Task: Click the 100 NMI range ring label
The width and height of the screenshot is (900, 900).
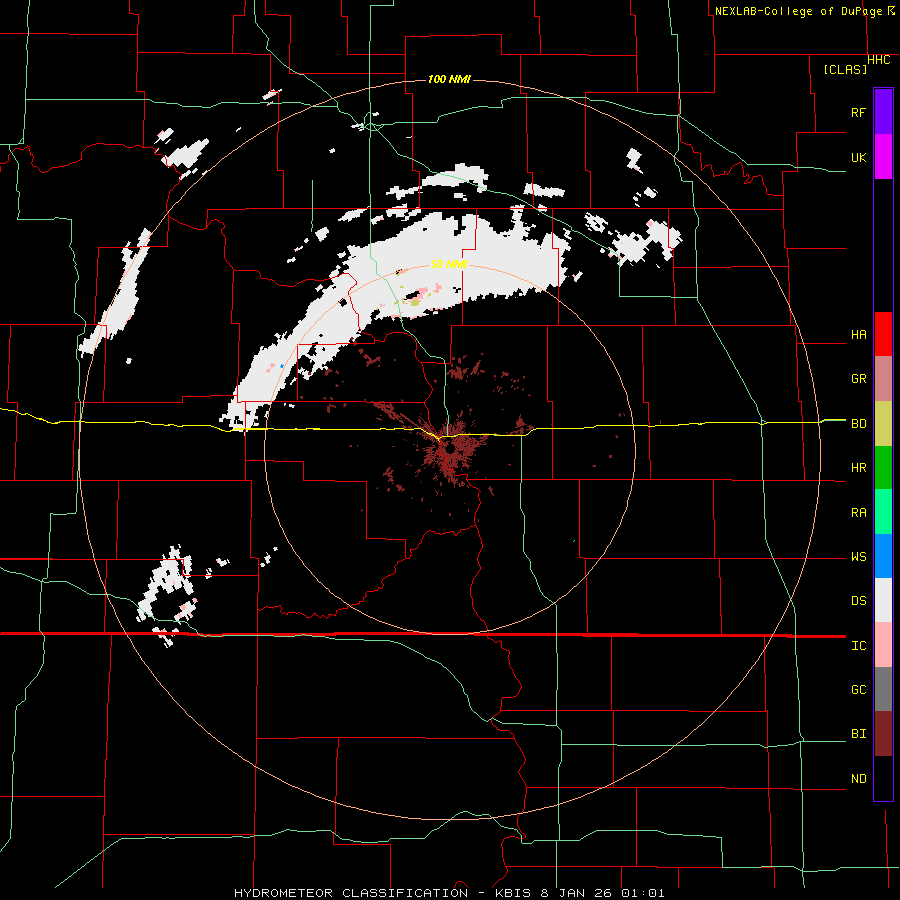Action: [449, 79]
